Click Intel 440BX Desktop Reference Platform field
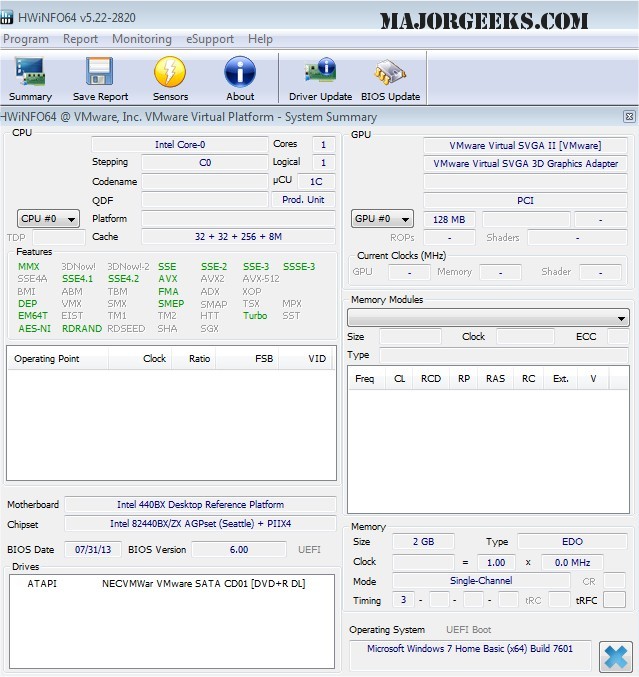The height and width of the screenshot is (677, 639). pyautogui.click(x=200, y=504)
